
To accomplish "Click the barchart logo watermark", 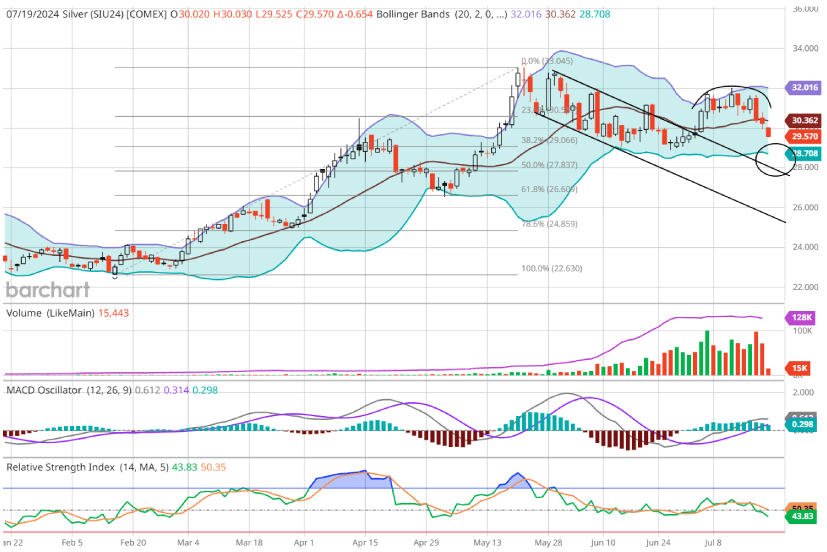I will [x=47, y=290].
